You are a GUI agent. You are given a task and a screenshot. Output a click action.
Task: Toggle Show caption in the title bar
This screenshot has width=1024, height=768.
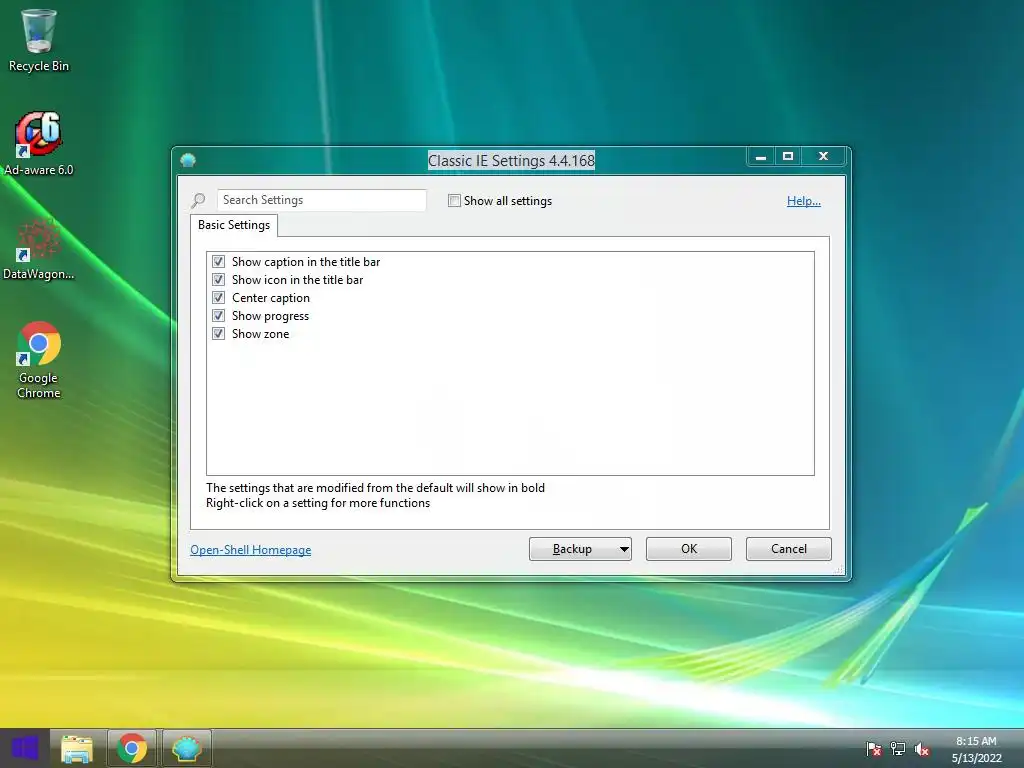point(219,262)
